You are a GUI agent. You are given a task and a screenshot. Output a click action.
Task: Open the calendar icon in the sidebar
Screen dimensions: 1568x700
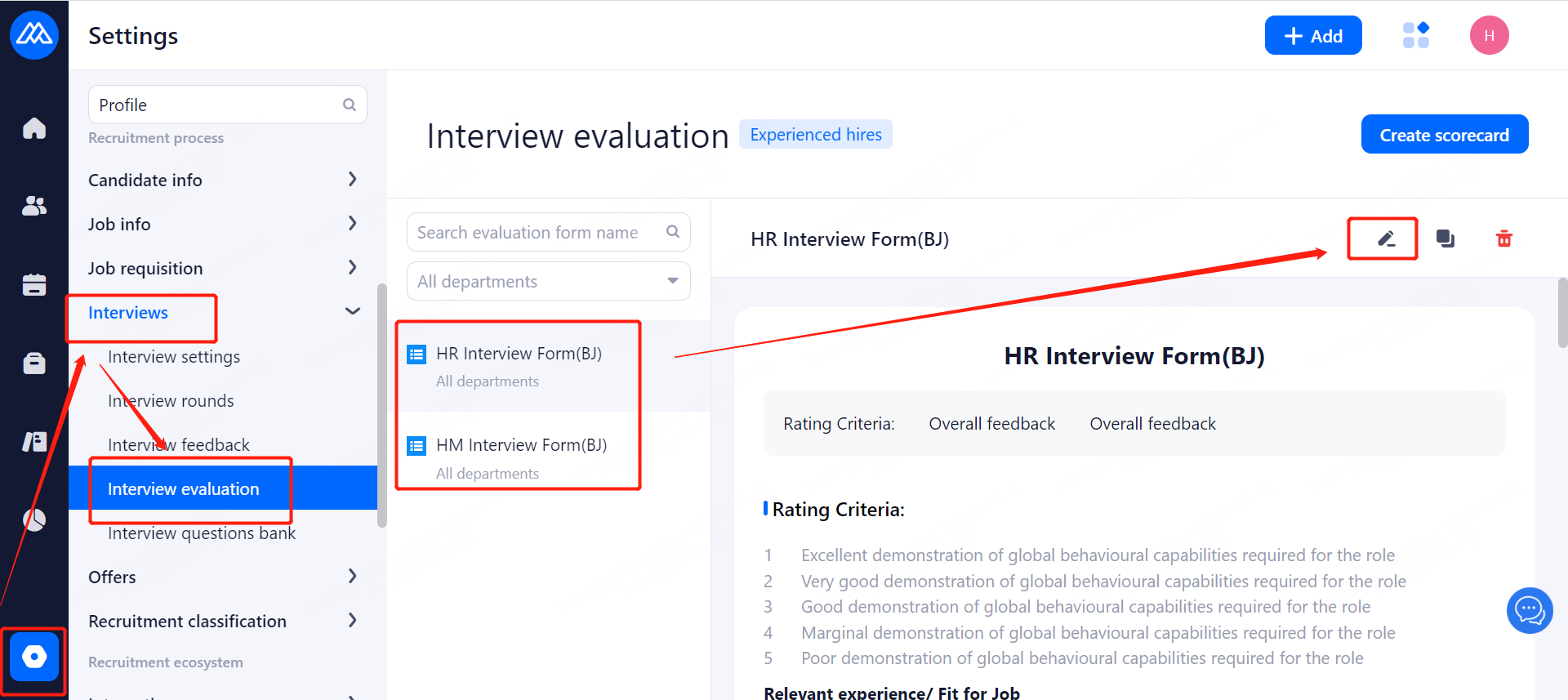tap(34, 284)
